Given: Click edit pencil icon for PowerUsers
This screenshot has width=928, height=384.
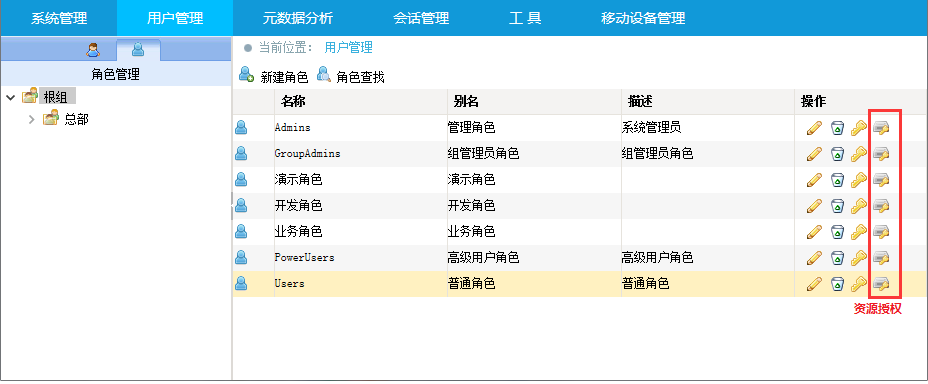Looking at the screenshot, I should point(814,258).
